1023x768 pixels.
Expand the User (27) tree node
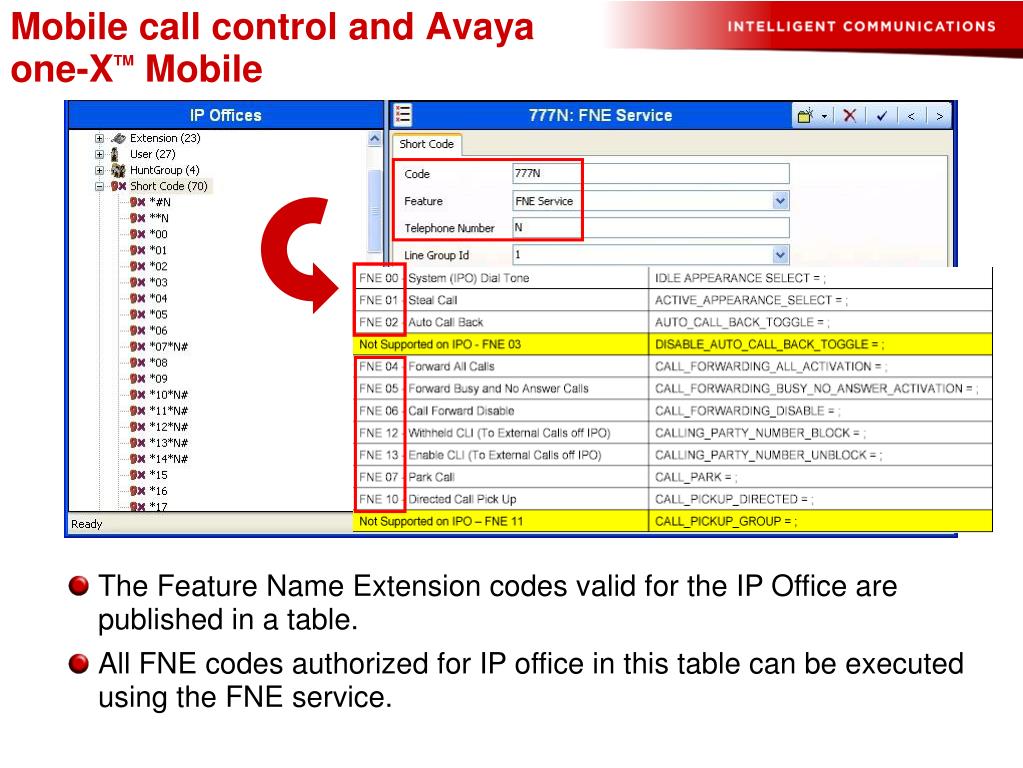(x=99, y=155)
